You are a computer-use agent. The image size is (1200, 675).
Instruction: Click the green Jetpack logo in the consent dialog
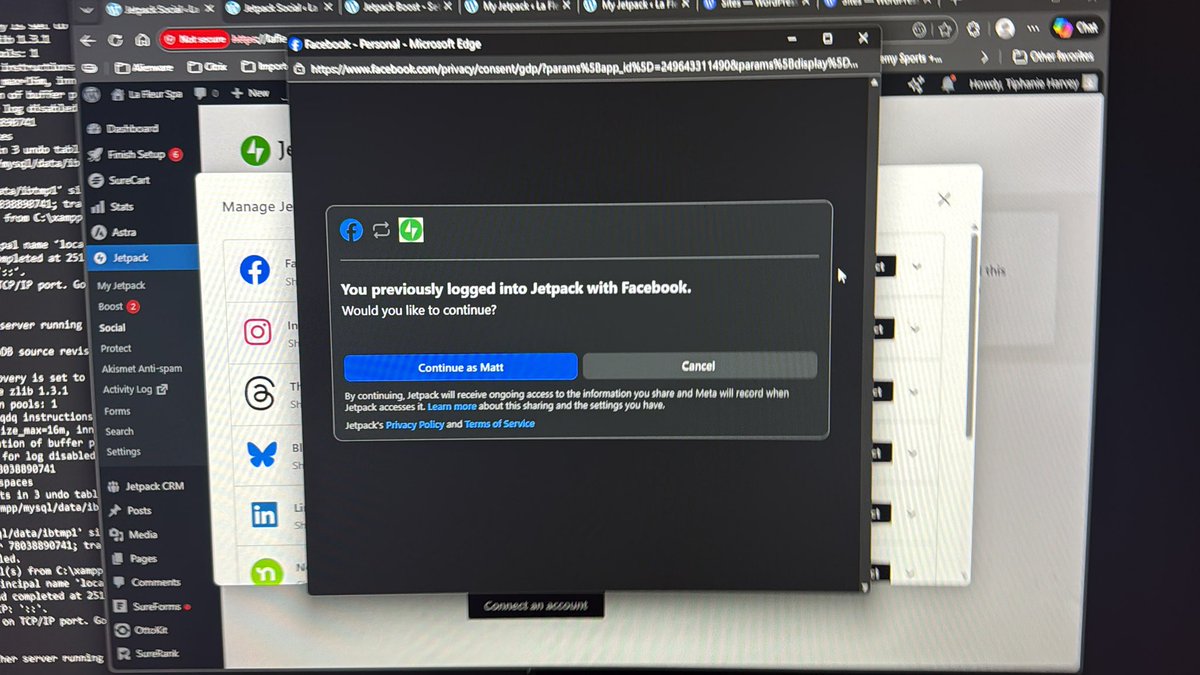(411, 230)
